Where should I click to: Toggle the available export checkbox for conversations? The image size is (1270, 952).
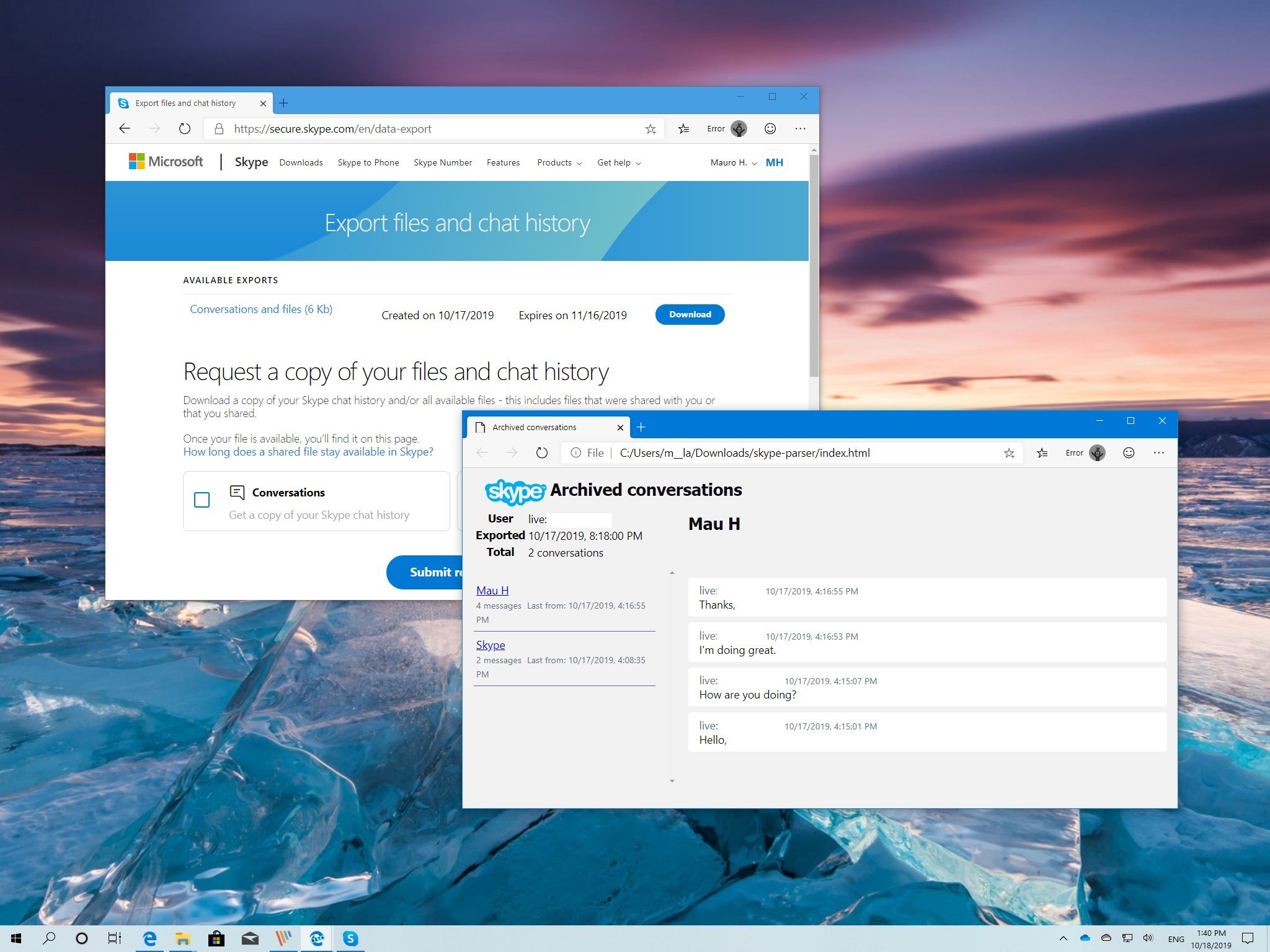[x=200, y=498]
